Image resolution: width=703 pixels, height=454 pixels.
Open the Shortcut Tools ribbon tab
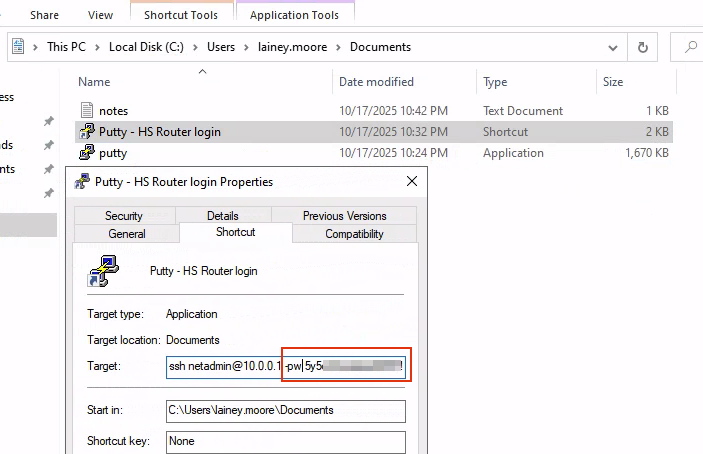181,15
